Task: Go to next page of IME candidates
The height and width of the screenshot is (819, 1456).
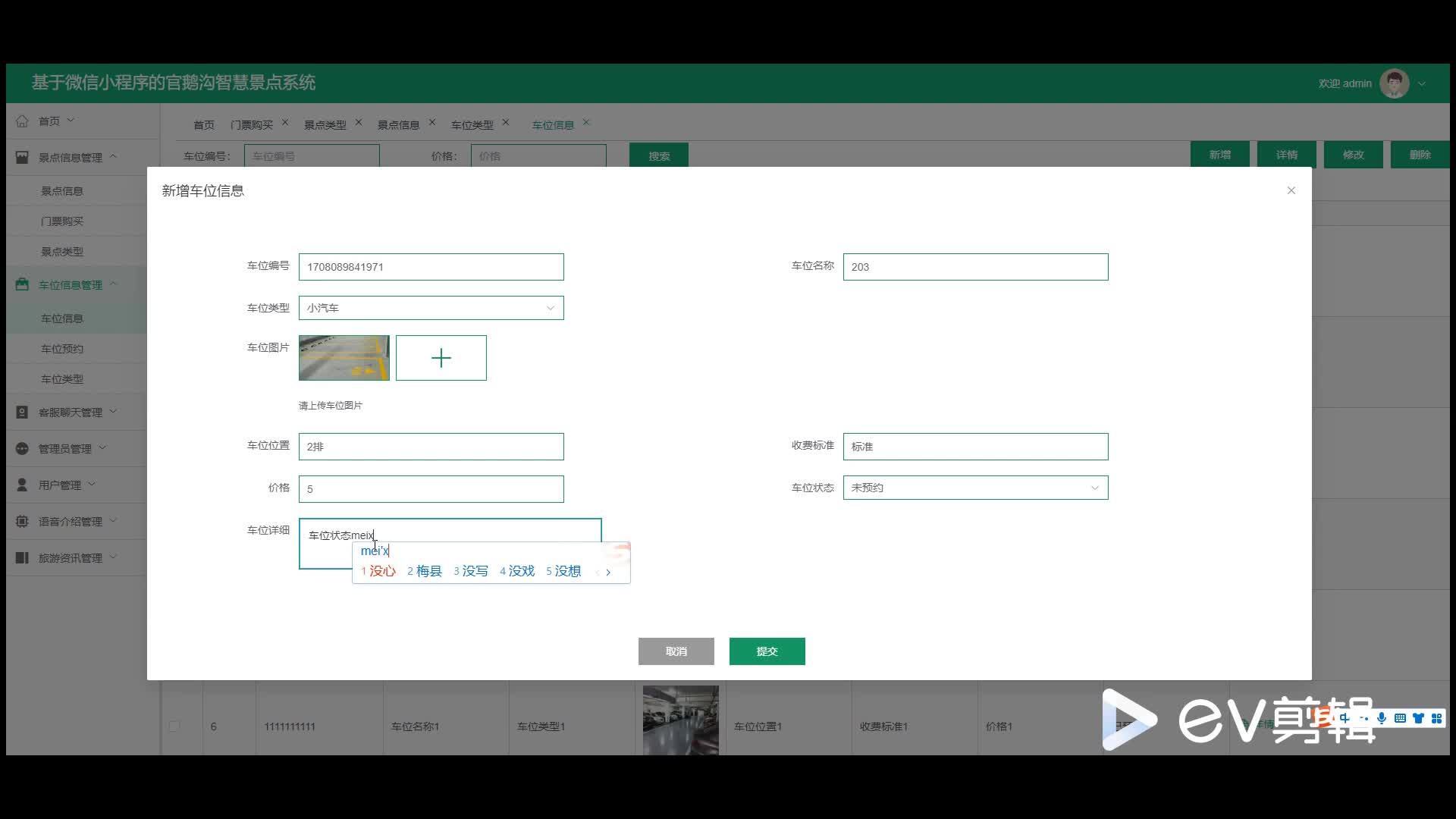Action: click(x=608, y=573)
